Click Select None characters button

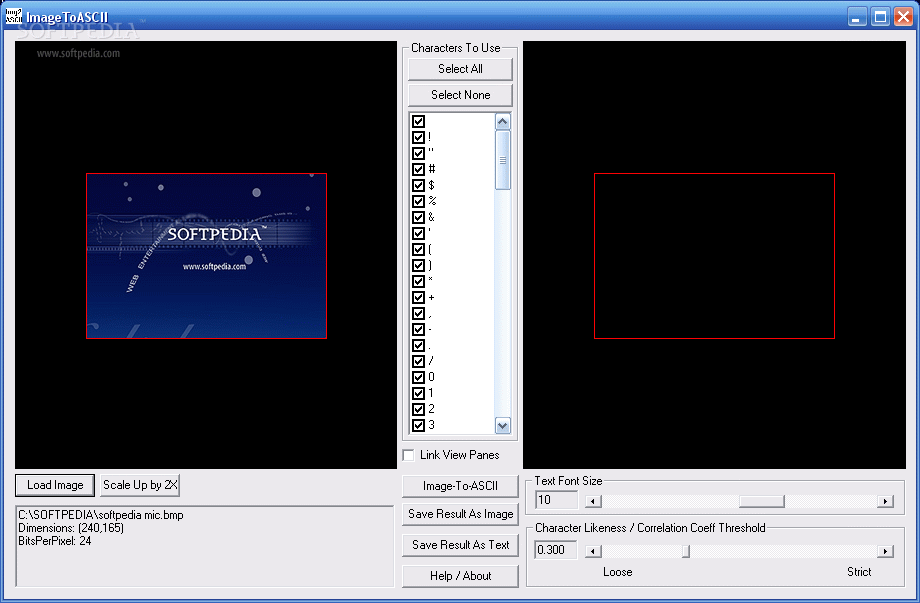460,95
